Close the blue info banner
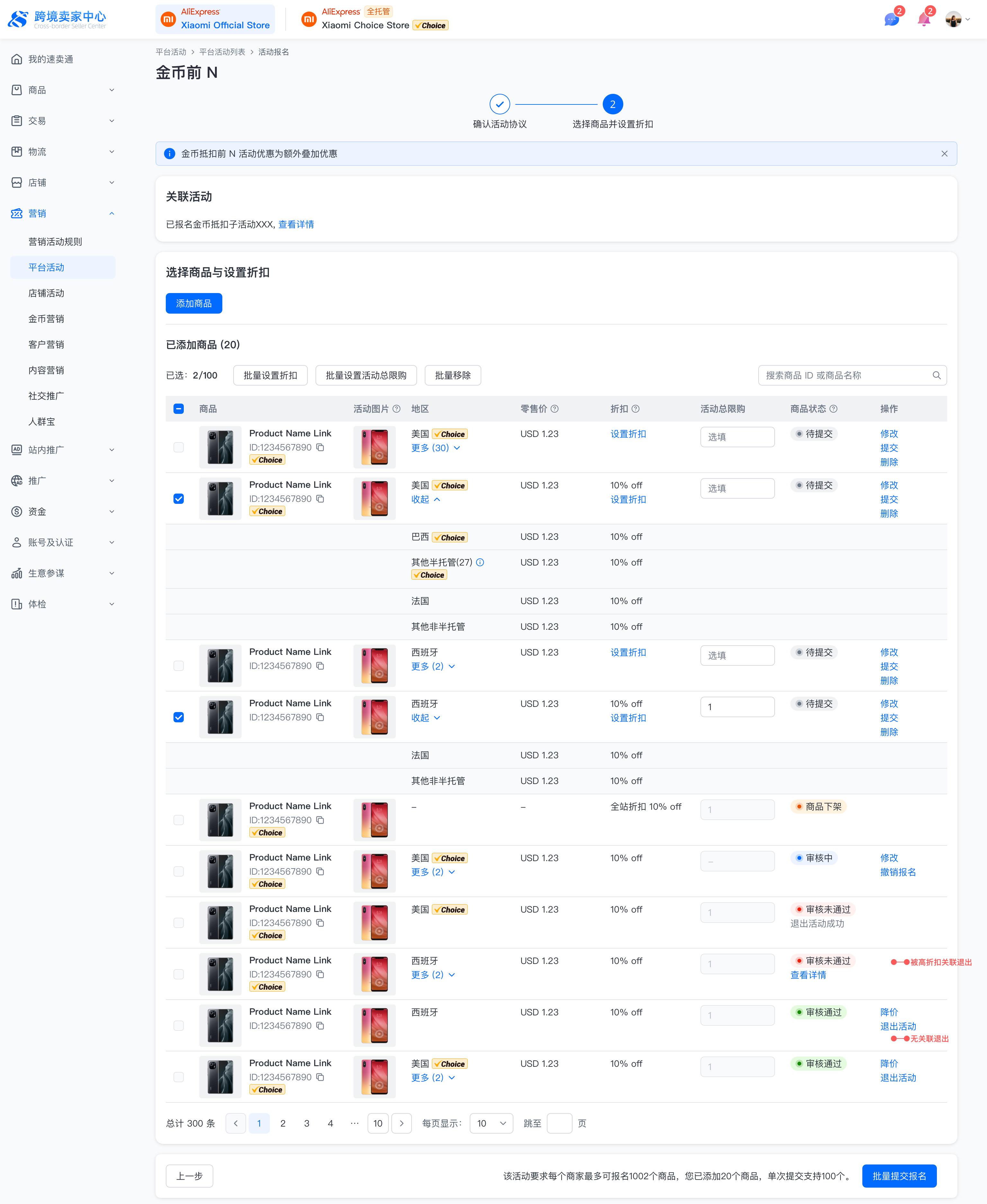The height and width of the screenshot is (1204, 987). coord(944,154)
